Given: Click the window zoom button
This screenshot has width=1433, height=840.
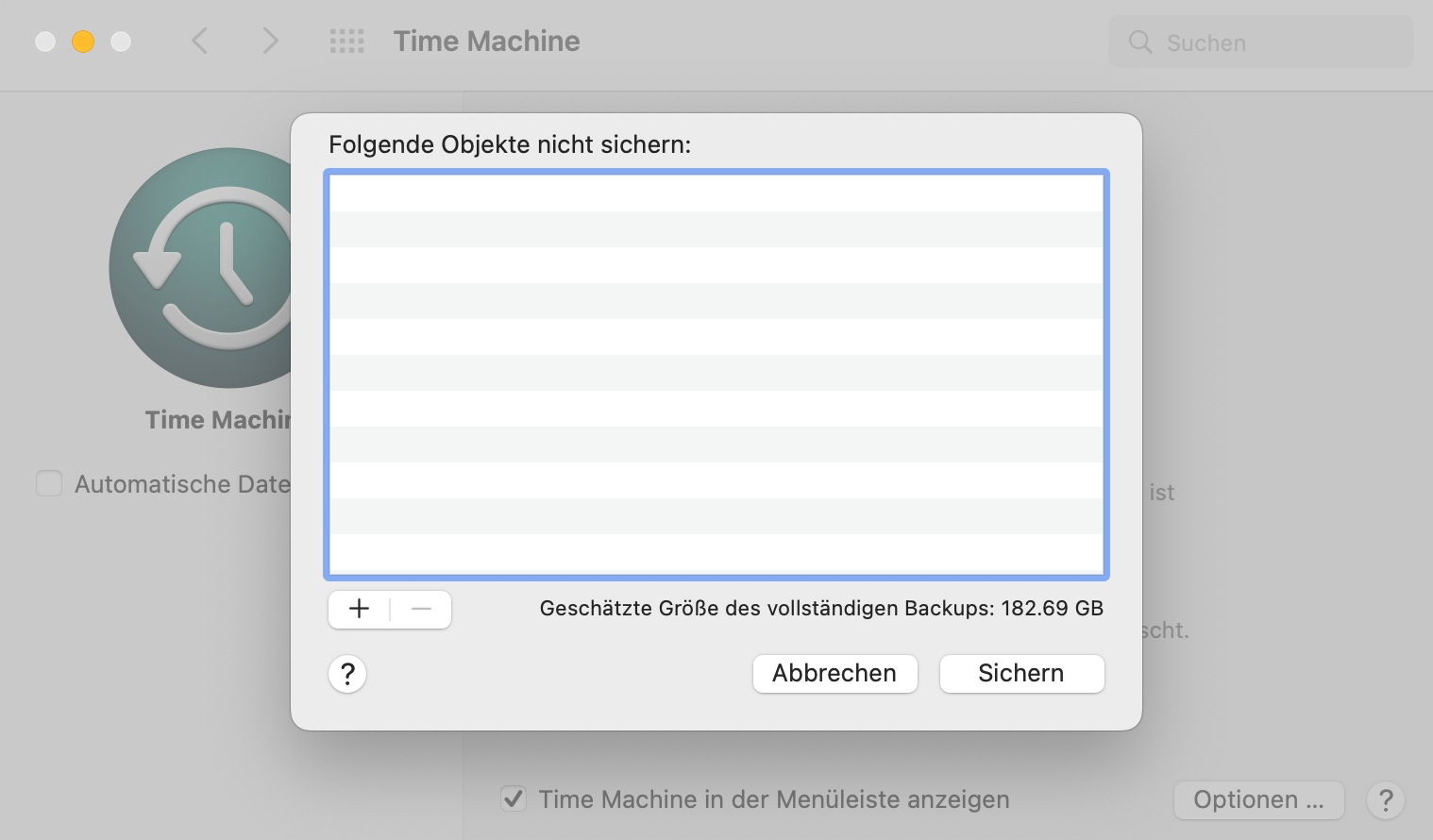Looking at the screenshot, I should pyautogui.click(x=121, y=42).
